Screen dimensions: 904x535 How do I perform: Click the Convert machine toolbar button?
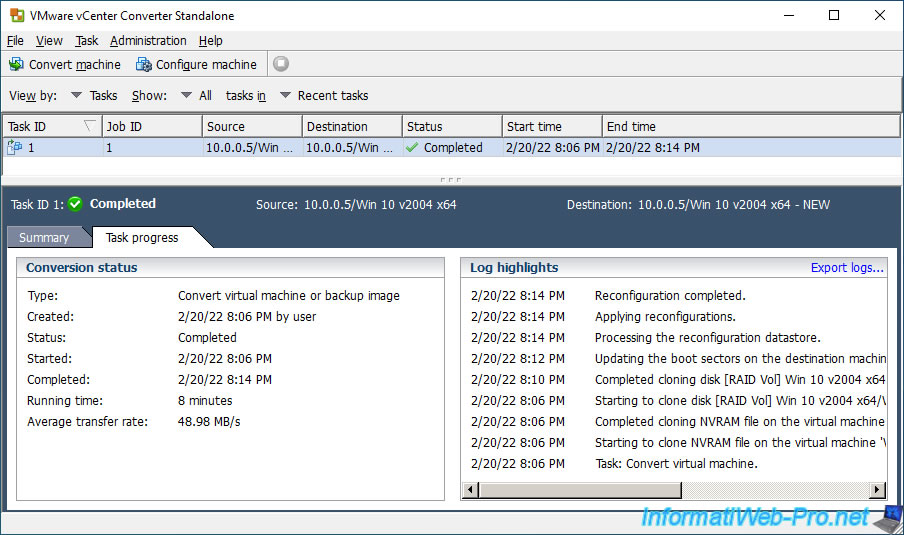coord(65,64)
